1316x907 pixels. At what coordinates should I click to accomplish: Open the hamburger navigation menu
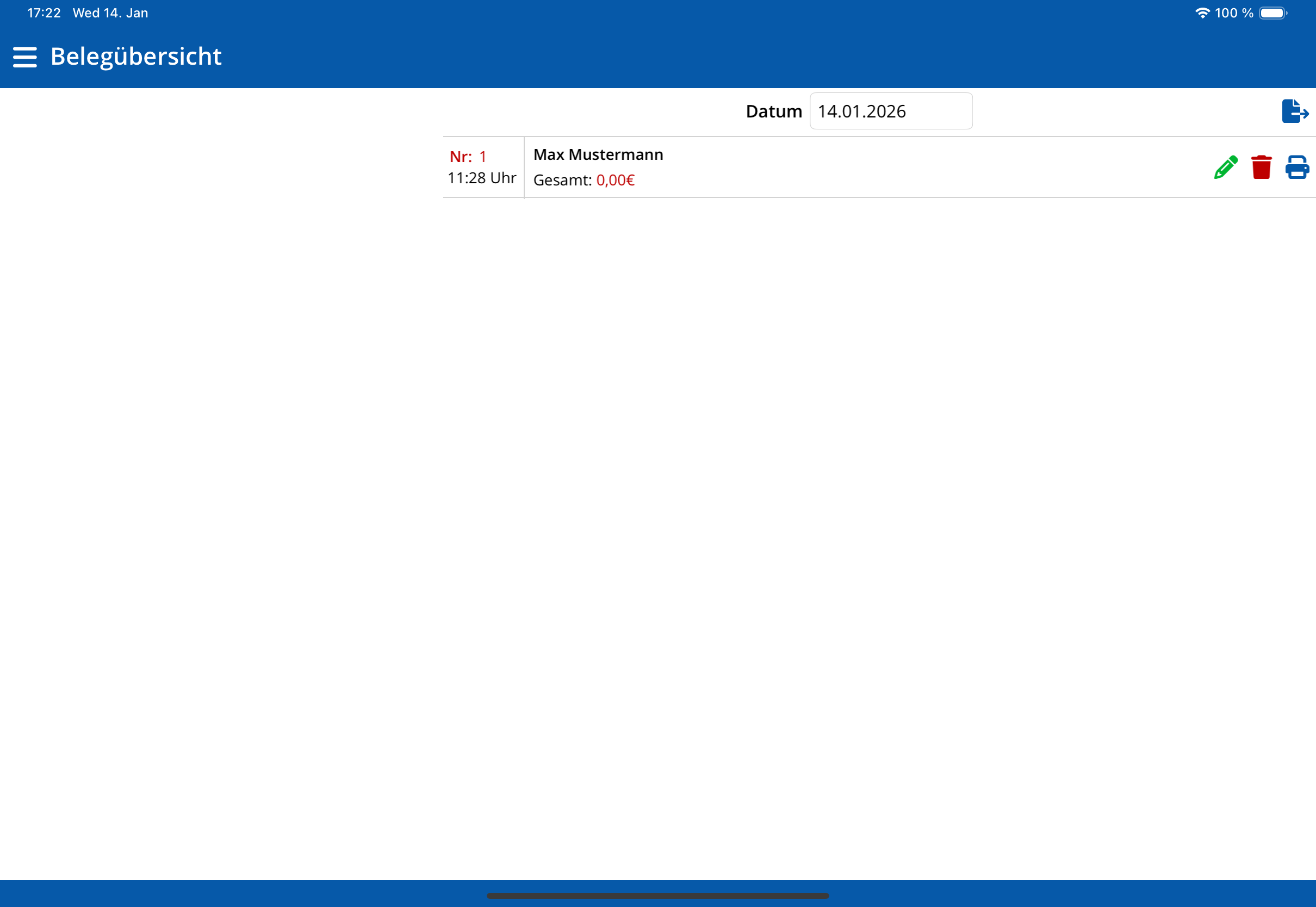pyautogui.click(x=24, y=57)
